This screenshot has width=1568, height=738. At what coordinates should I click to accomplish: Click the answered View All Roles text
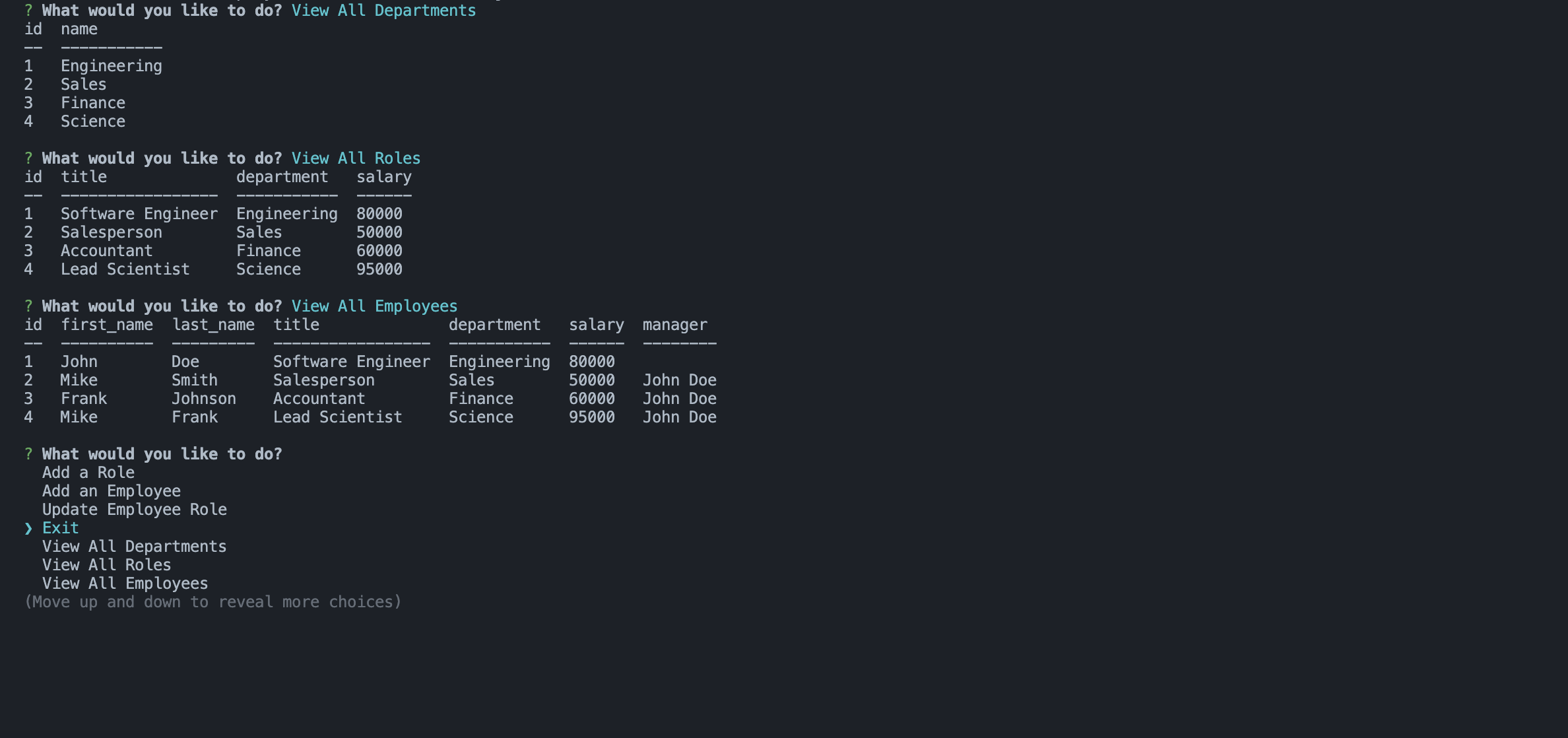pos(356,158)
